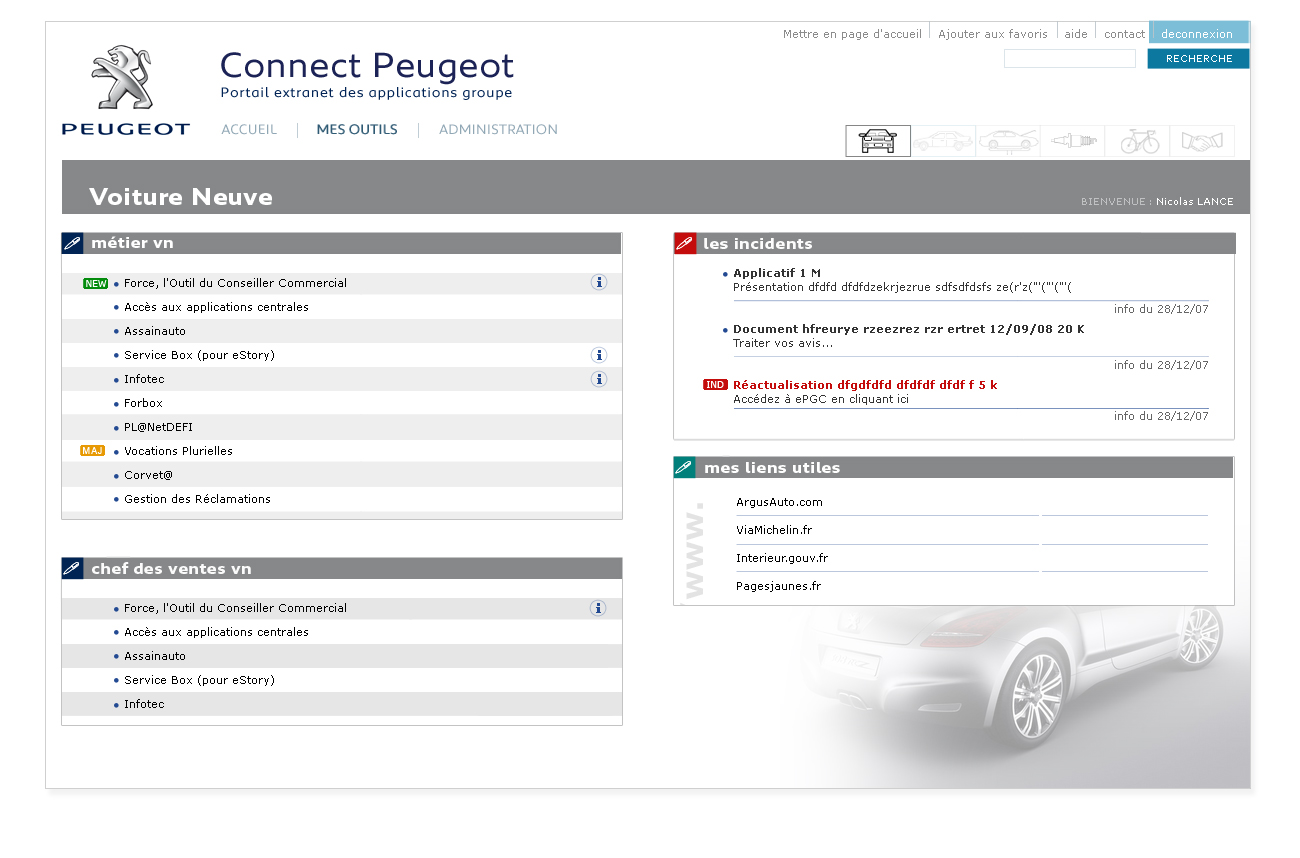Select the spark plug parts icon
This screenshot has width=1300, height=858.
[x=1073, y=141]
